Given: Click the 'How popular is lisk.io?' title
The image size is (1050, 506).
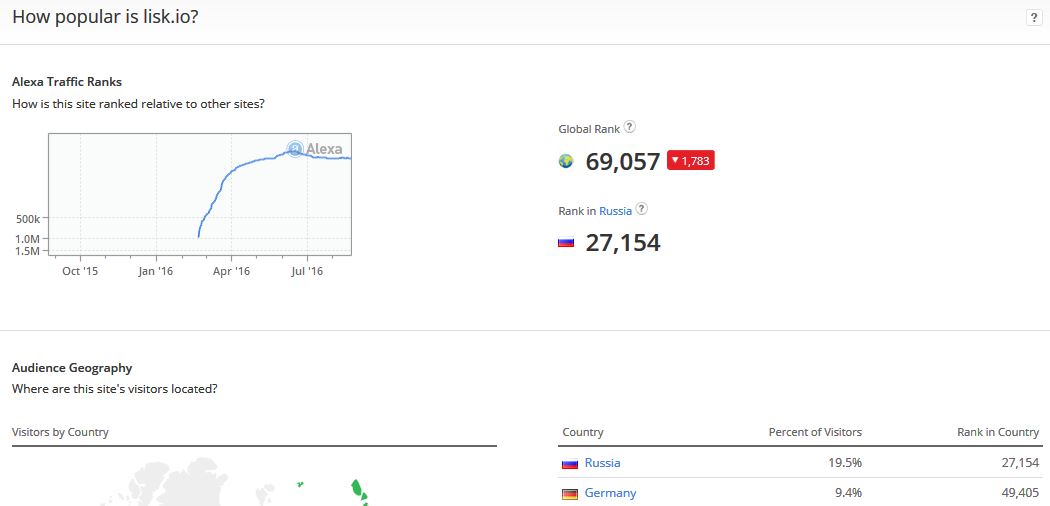Looking at the screenshot, I should coord(105,17).
